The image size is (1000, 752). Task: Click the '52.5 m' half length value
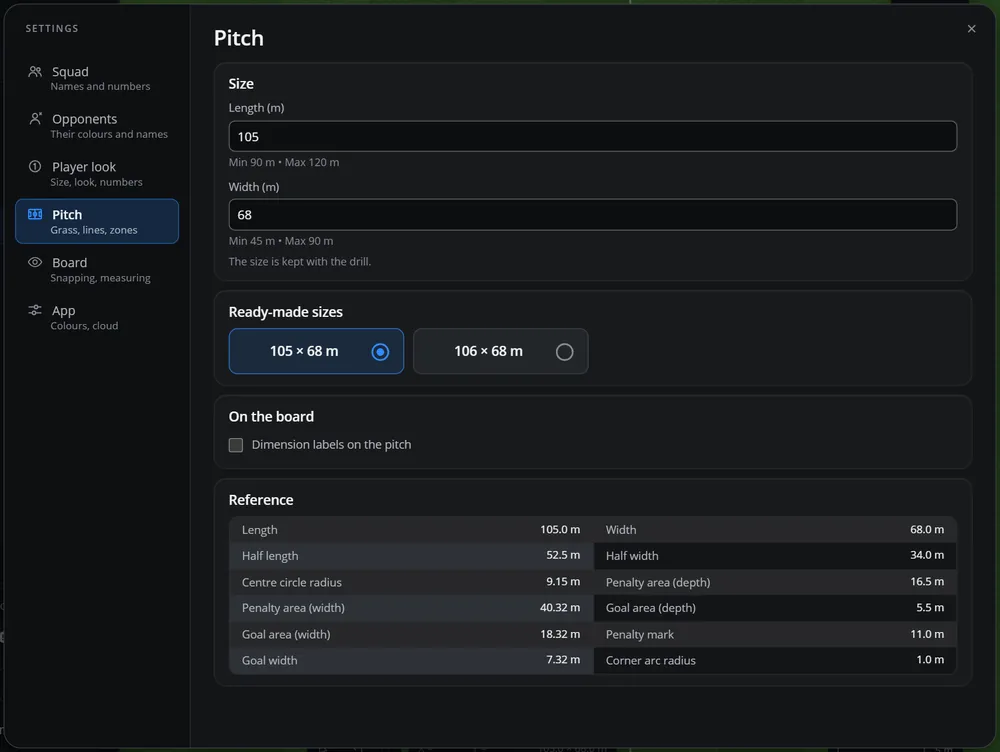coord(563,555)
